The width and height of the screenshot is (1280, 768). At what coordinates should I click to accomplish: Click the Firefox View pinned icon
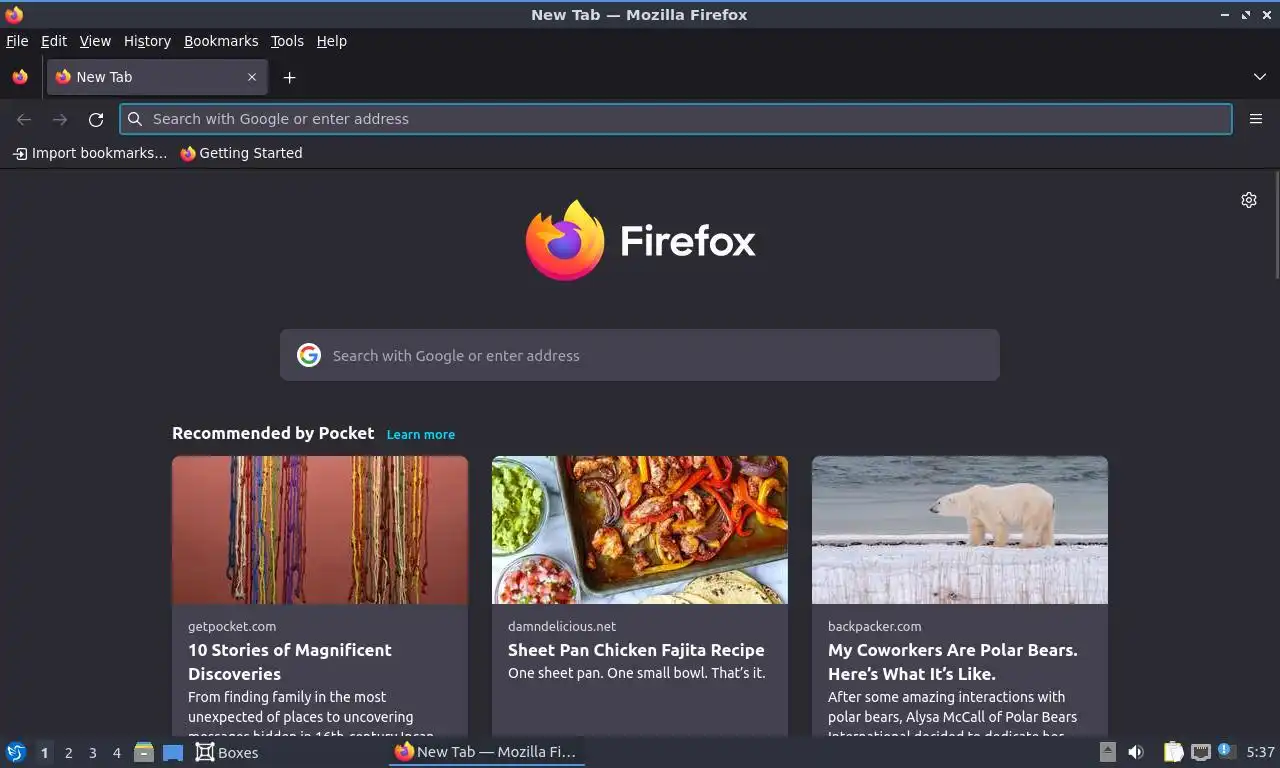20,77
